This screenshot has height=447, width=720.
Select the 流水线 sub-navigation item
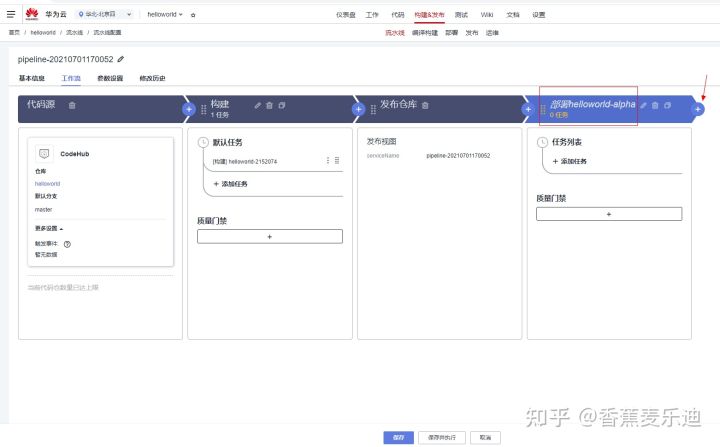pos(394,33)
